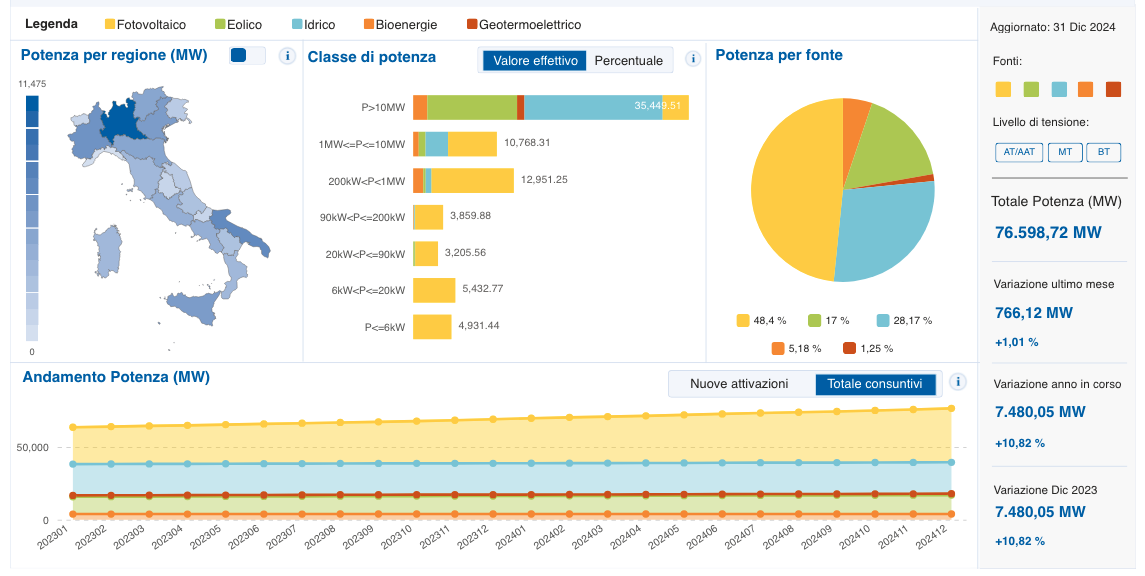Open info icon for Potenza per regione

click(x=287, y=56)
